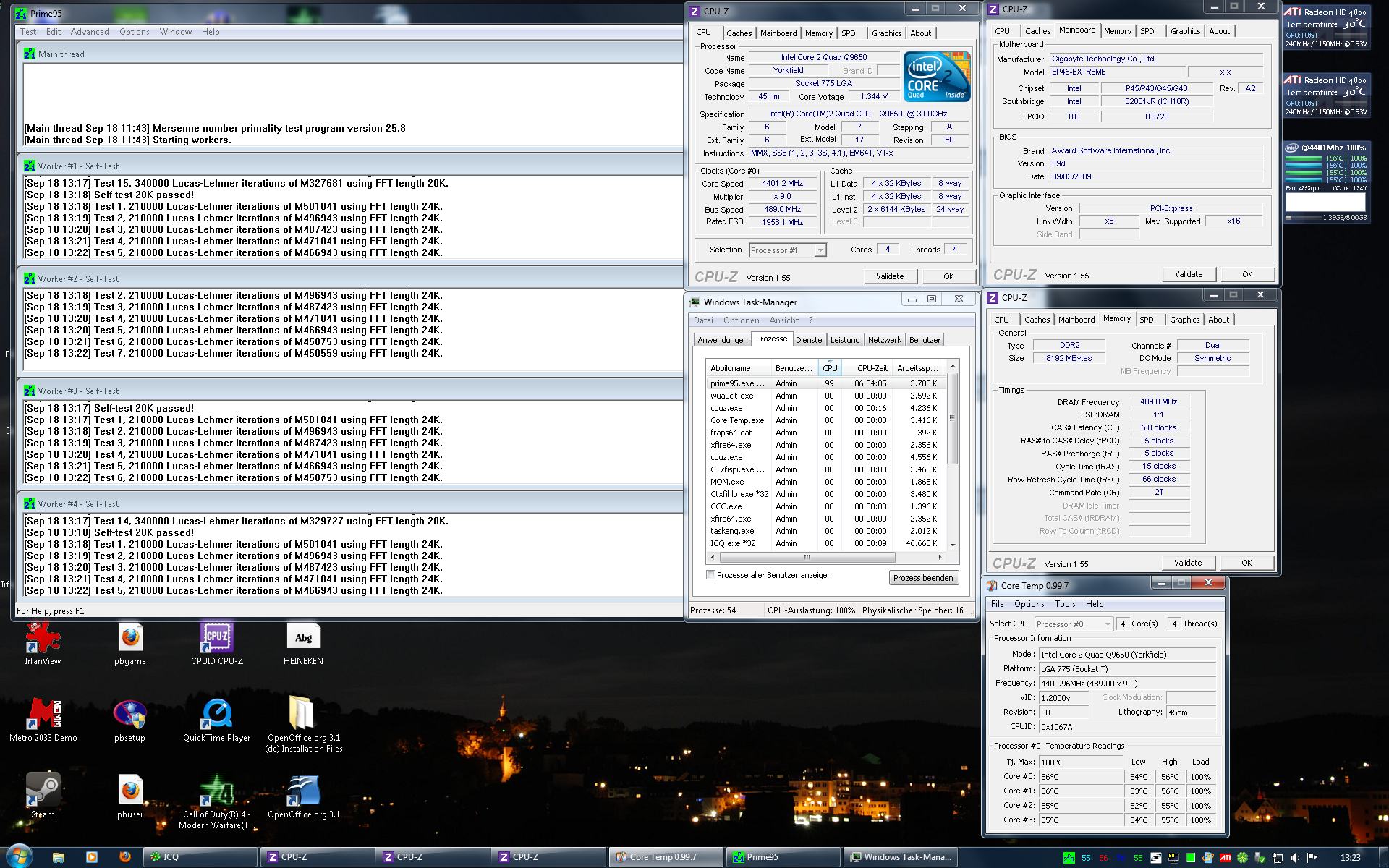Select Caches tab in CPU-Z CPU window

[739, 33]
